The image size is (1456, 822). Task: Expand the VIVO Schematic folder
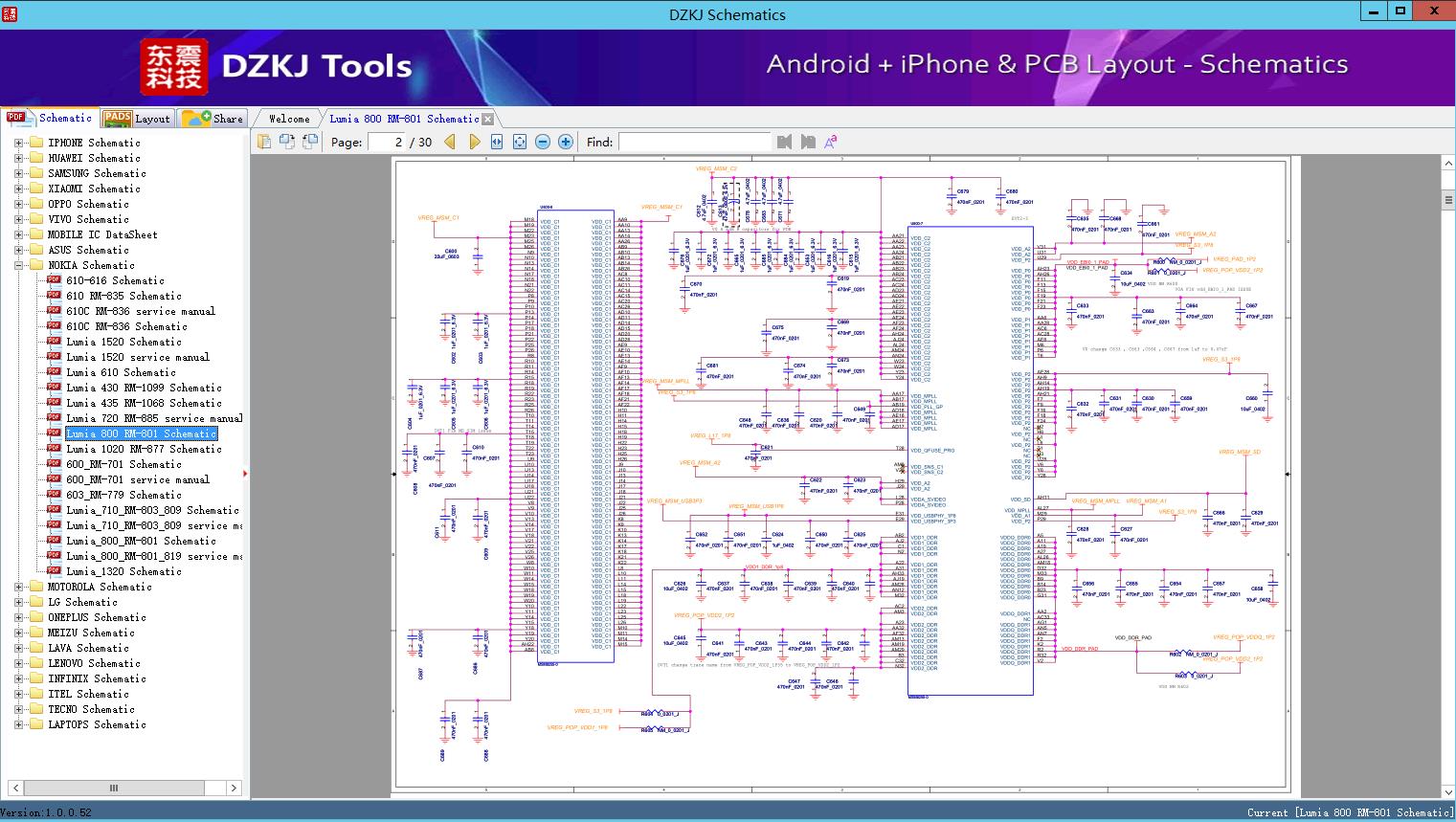pyautogui.click(x=18, y=219)
